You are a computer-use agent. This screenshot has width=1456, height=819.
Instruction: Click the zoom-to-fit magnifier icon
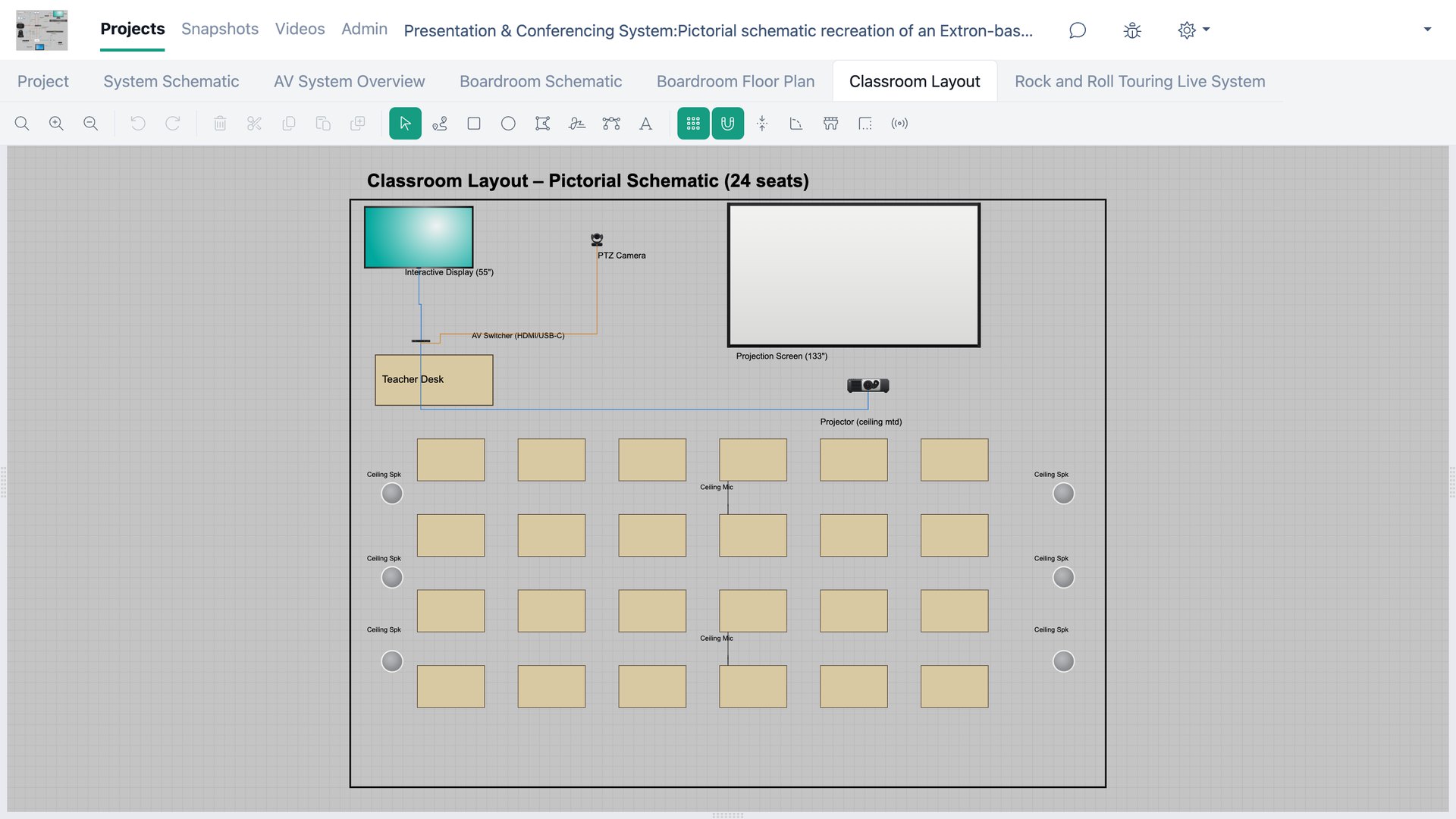click(x=22, y=124)
